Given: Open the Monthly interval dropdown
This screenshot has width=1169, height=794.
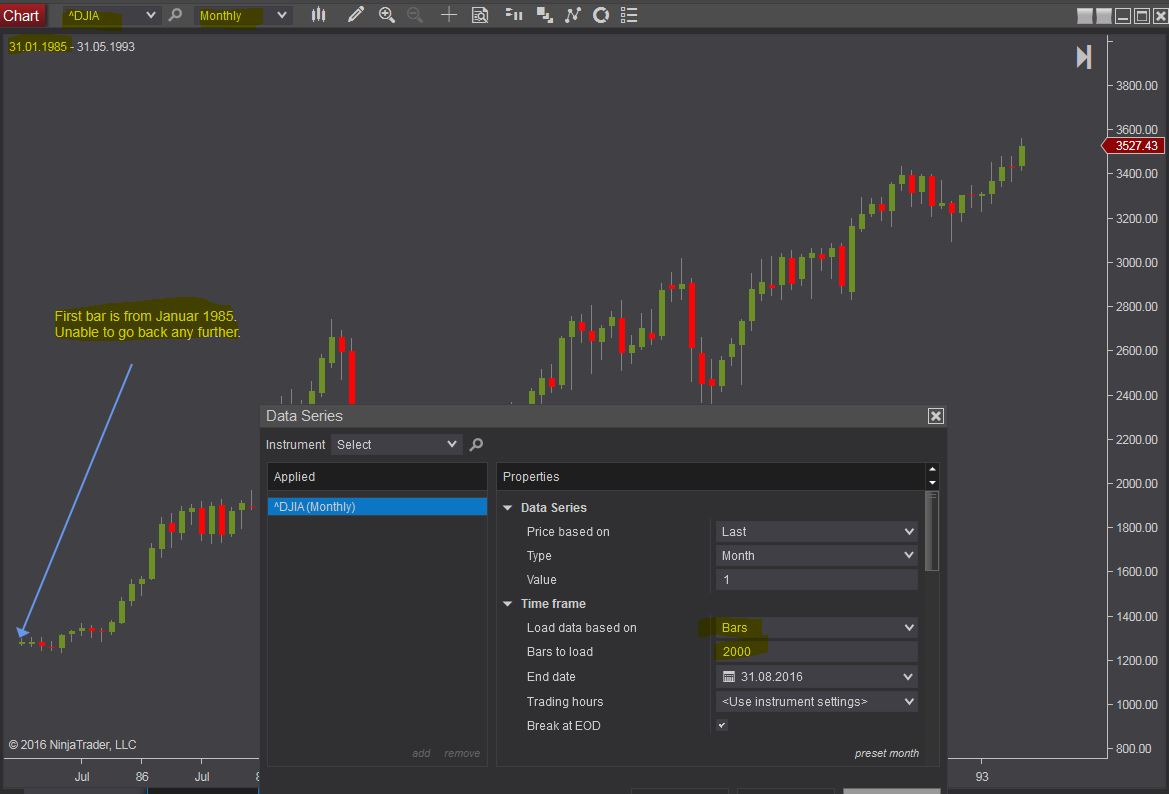Looking at the screenshot, I should (x=242, y=15).
